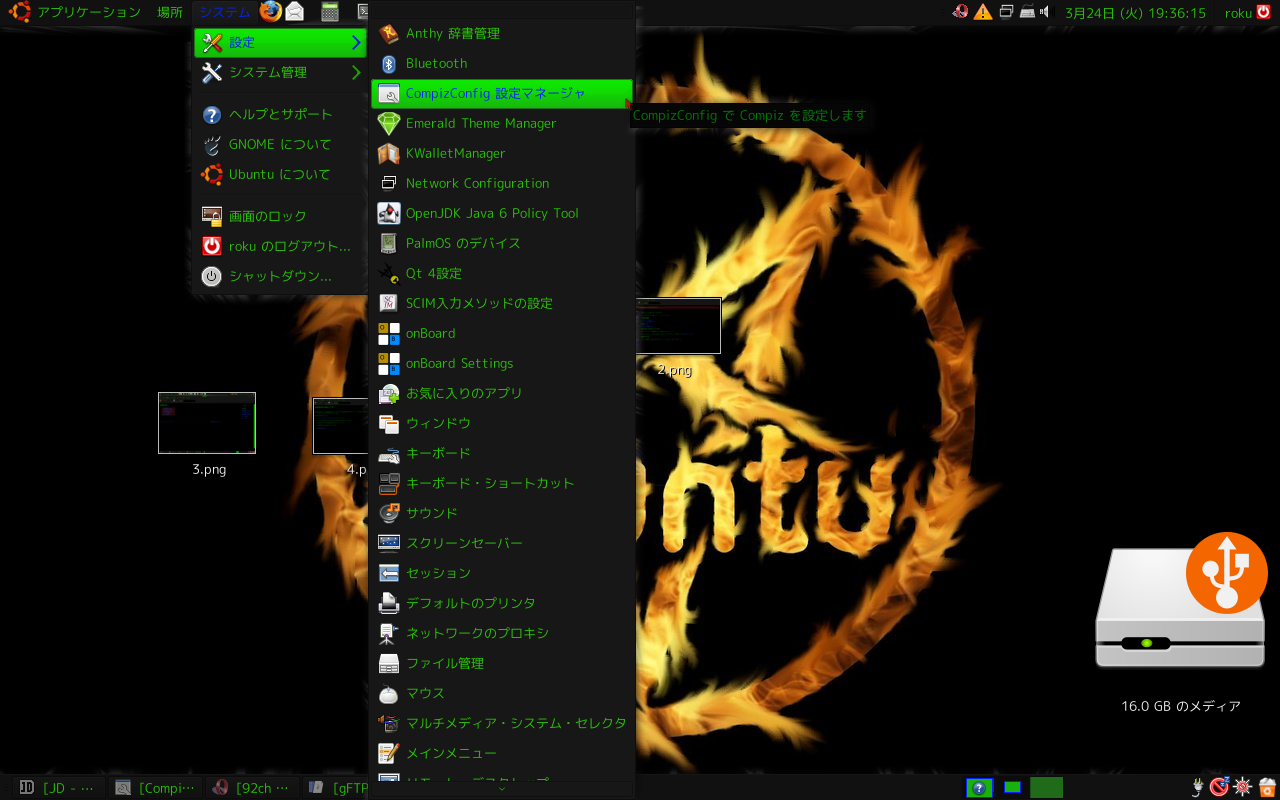Viewport: 1280px width, 800px height.
Task: Open デフォルトのプリンタ
Action: (x=502, y=604)
